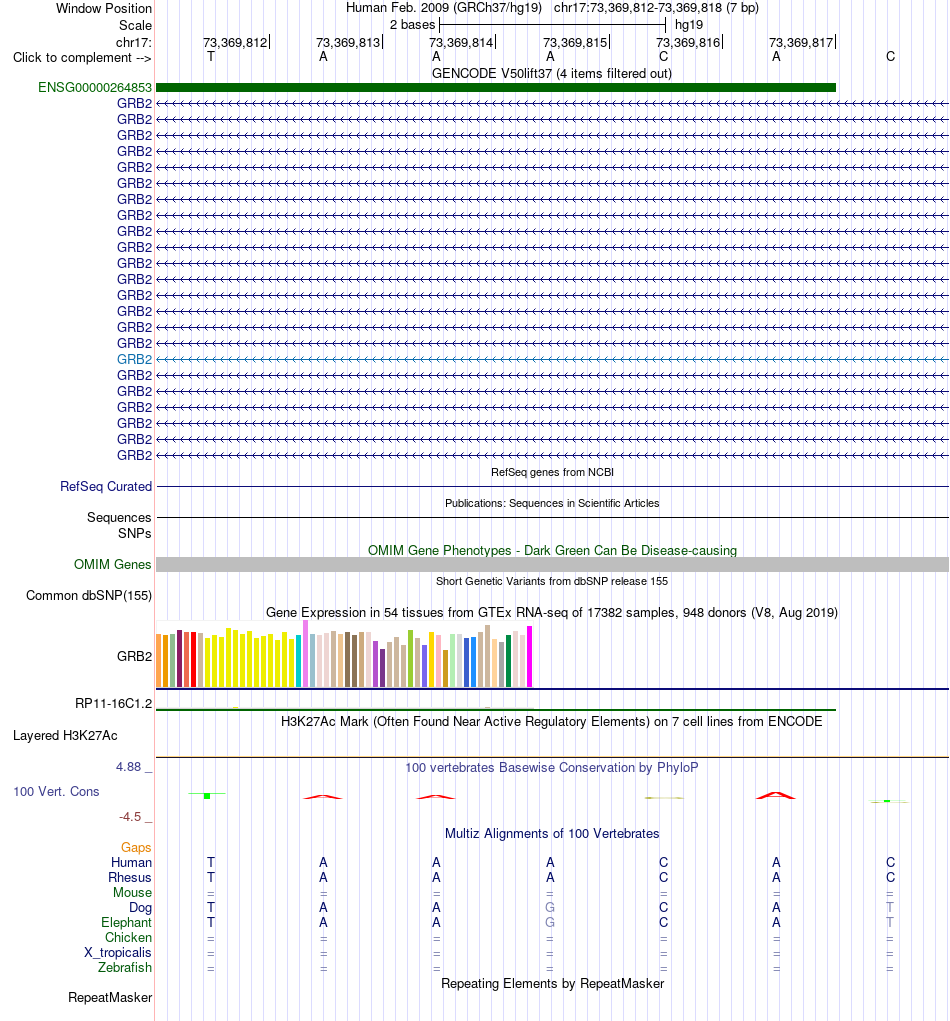Click 'Repeating Elements by RepeatMasker' title
Image resolution: width=950 pixels, height=1021 pixels.
pyautogui.click(x=552, y=984)
